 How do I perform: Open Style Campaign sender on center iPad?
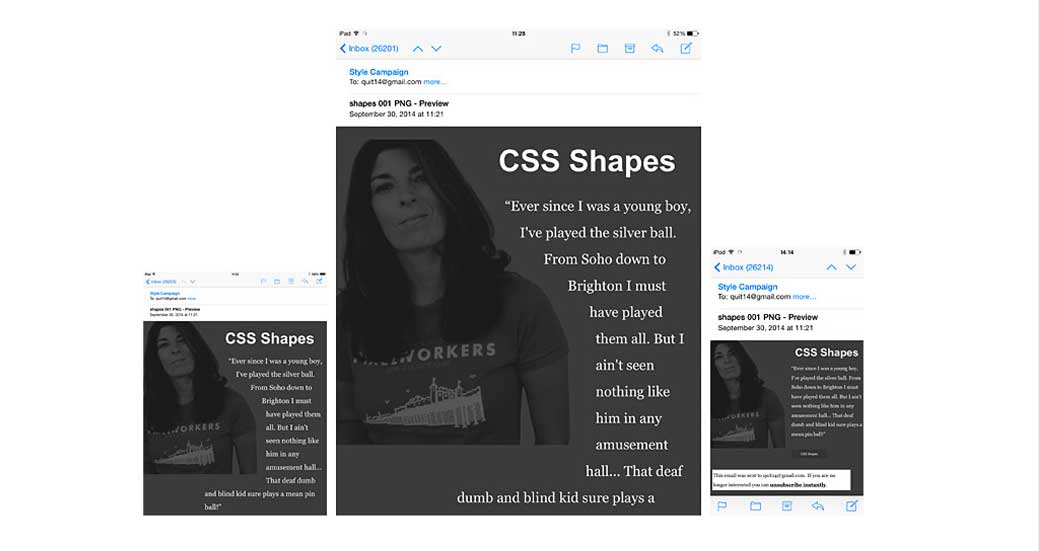378,72
